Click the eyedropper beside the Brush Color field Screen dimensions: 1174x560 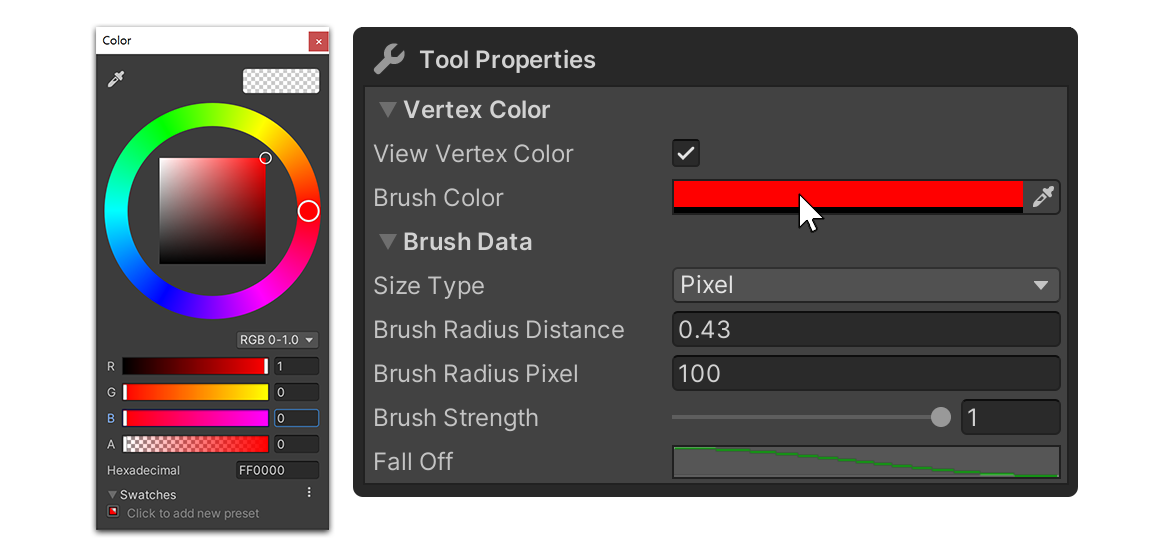pyautogui.click(x=1042, y=197)
